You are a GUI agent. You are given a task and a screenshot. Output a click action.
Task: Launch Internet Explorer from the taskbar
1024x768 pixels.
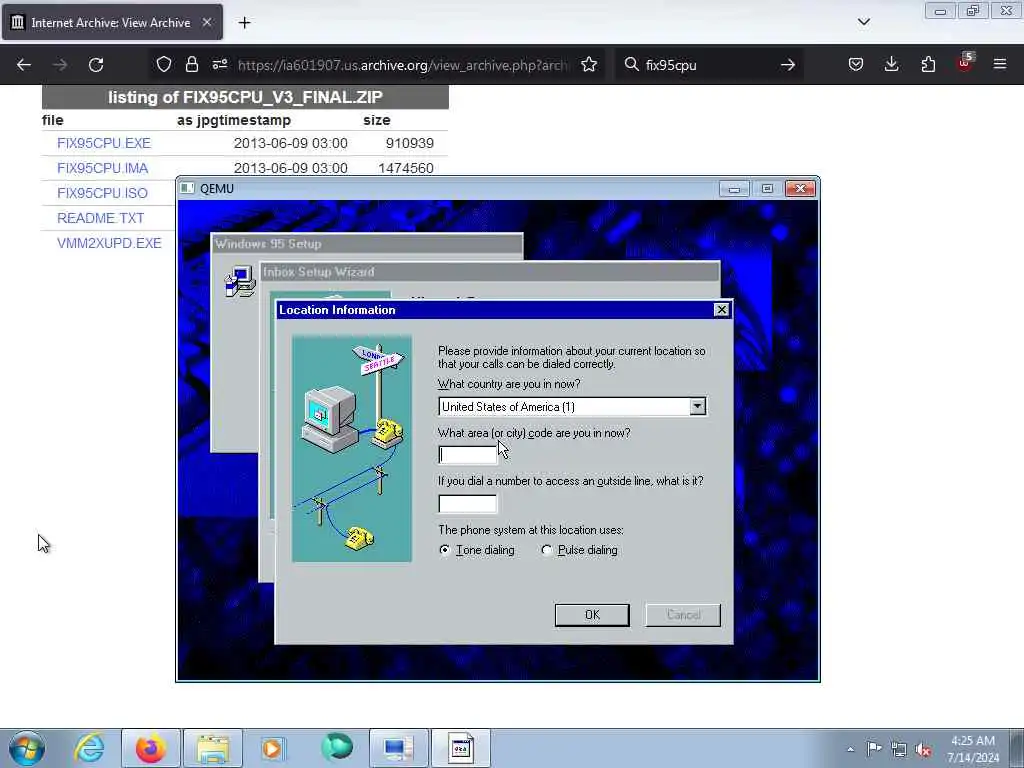coord(89,748)
